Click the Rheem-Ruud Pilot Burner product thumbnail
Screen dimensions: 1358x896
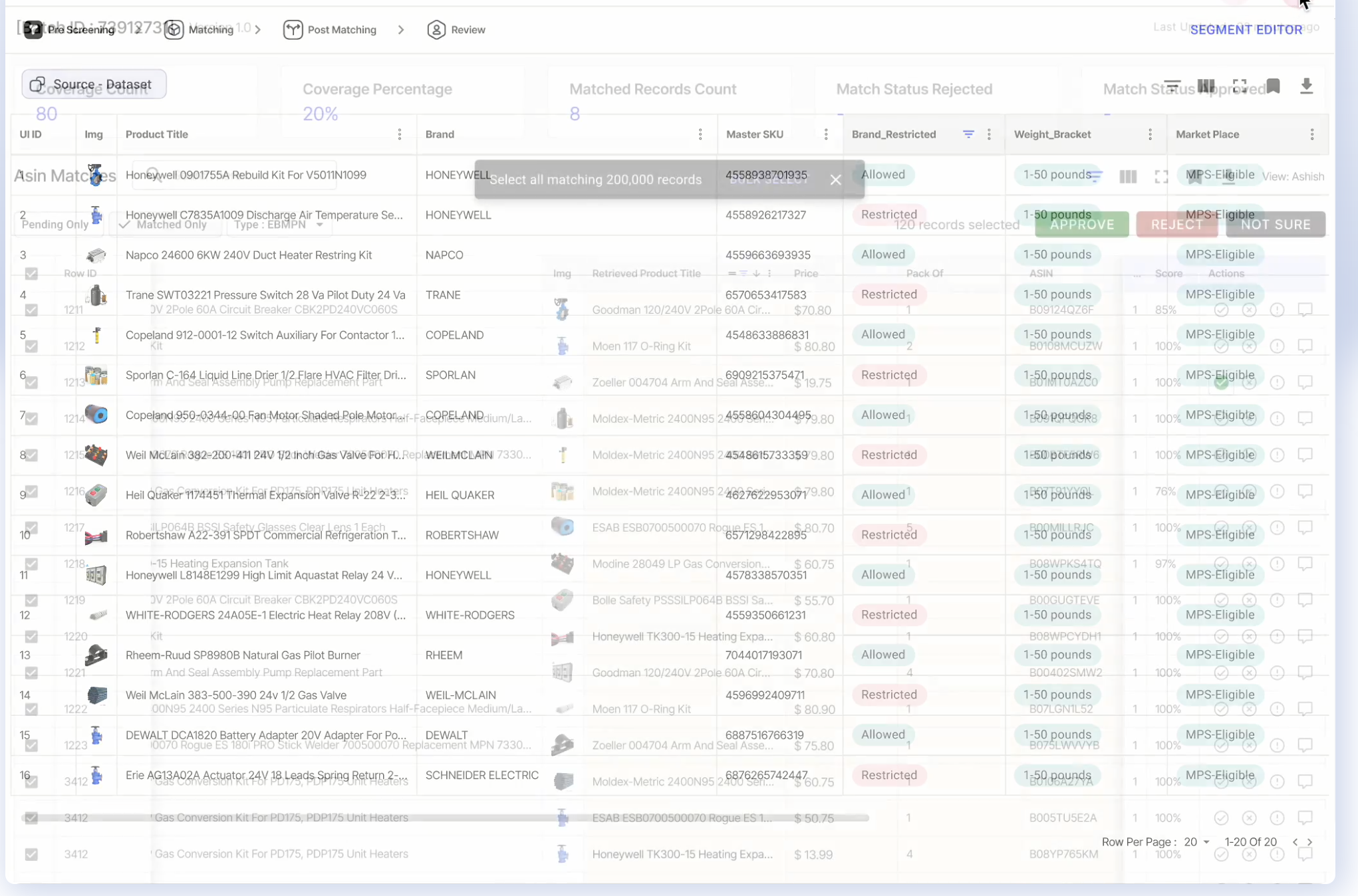pyautogui.click(x=96, y=655)
